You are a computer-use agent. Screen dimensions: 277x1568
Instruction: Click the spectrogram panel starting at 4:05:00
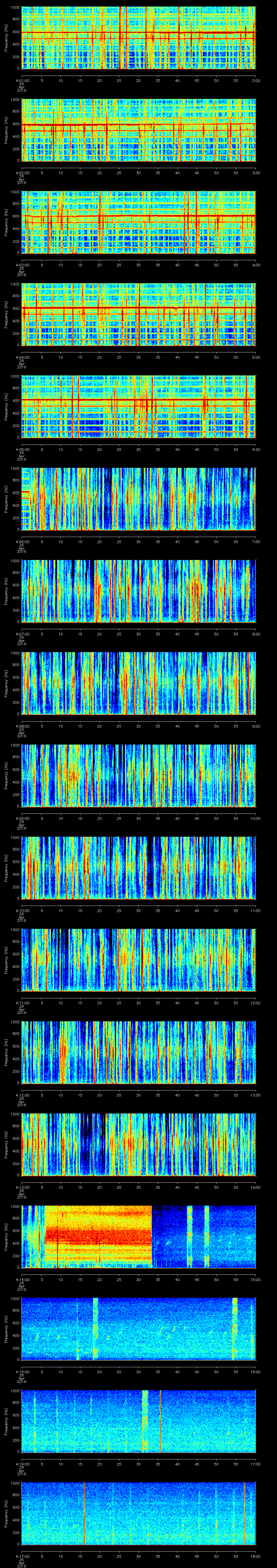[x=138, y=407]
